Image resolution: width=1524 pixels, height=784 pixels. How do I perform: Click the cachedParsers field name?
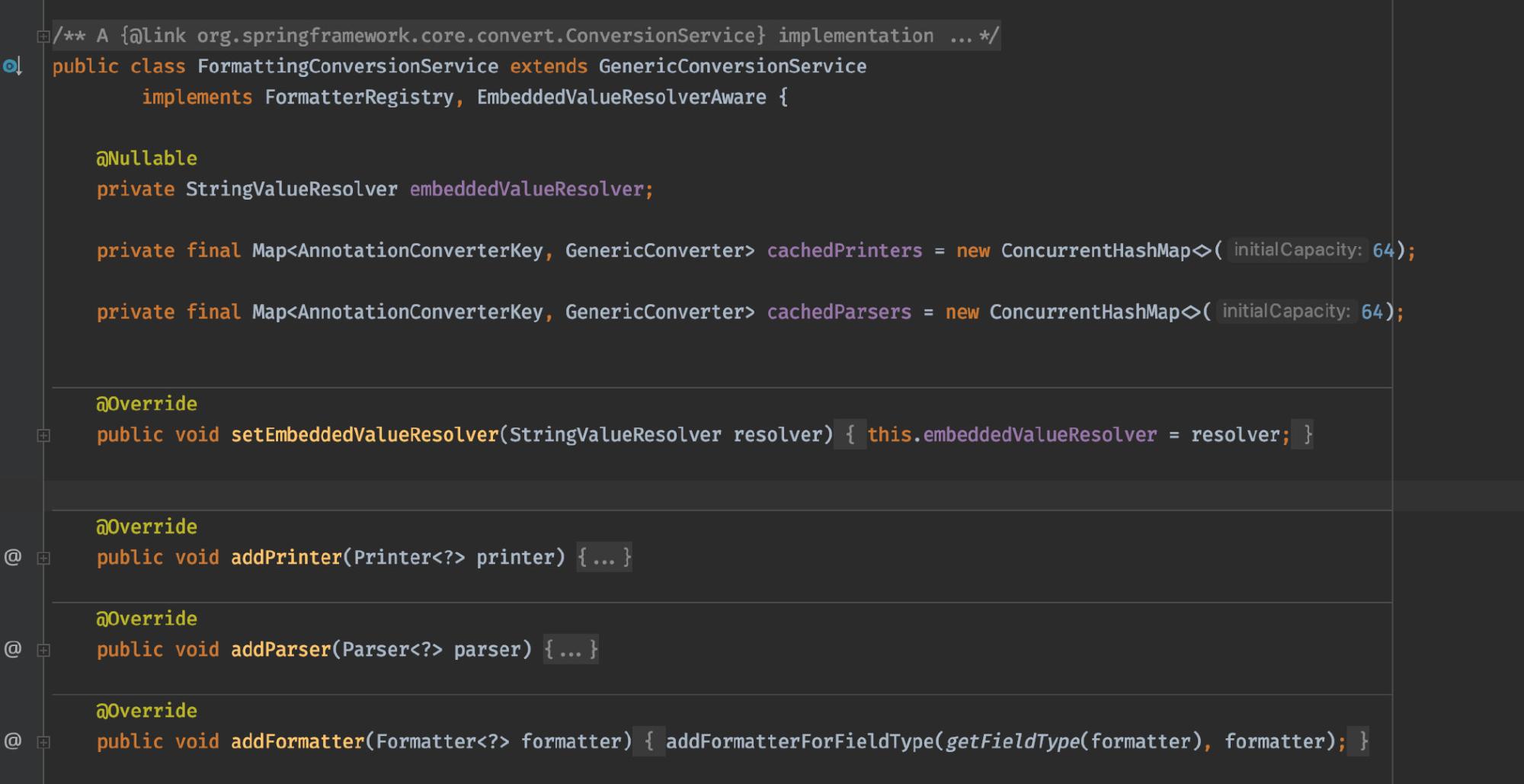[x=839, y=312]
